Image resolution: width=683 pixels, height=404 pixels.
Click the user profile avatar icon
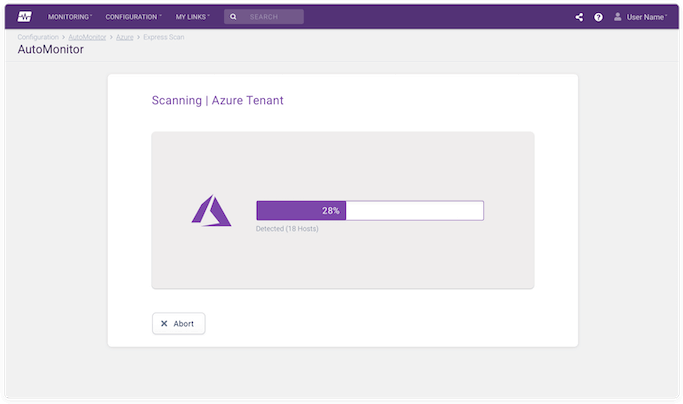617,17
